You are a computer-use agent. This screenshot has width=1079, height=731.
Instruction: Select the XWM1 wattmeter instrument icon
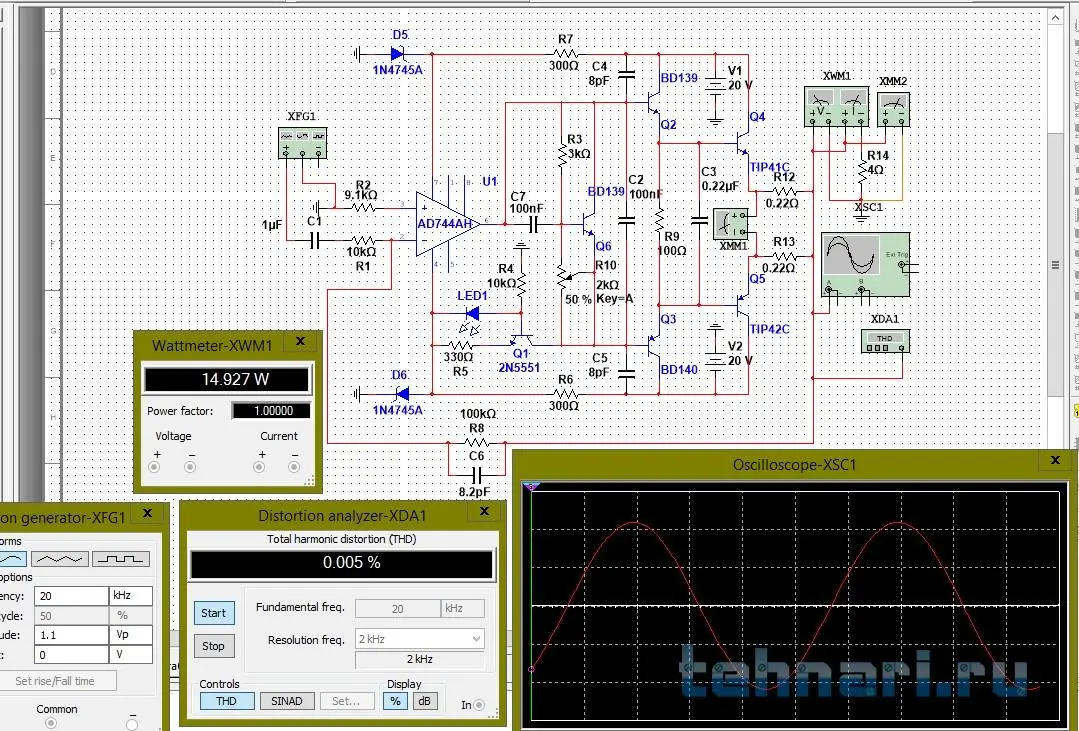tap(836, 106)
